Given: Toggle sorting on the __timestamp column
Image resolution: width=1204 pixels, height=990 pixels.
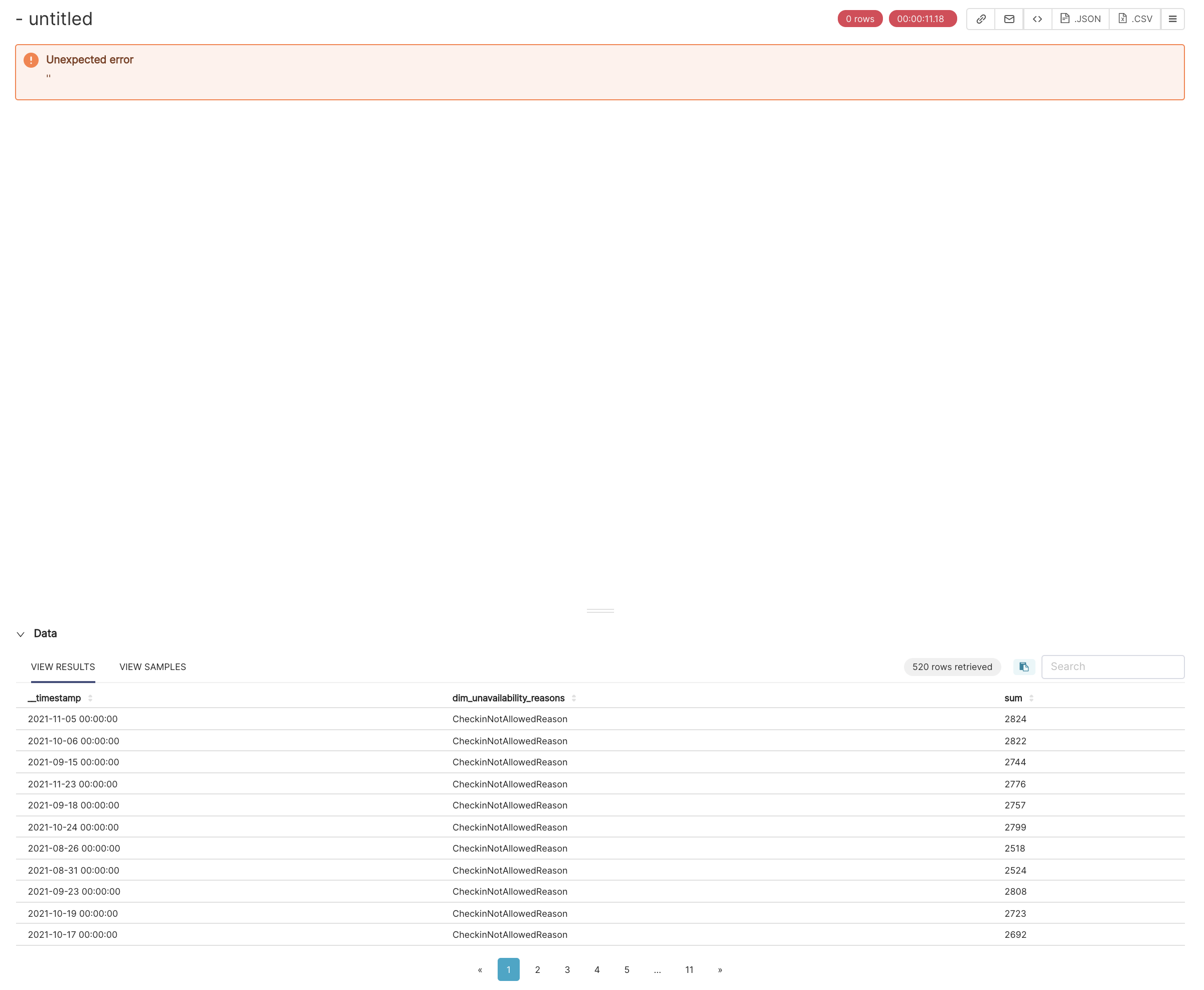Looking at the screenshot, I should (91, 698).
